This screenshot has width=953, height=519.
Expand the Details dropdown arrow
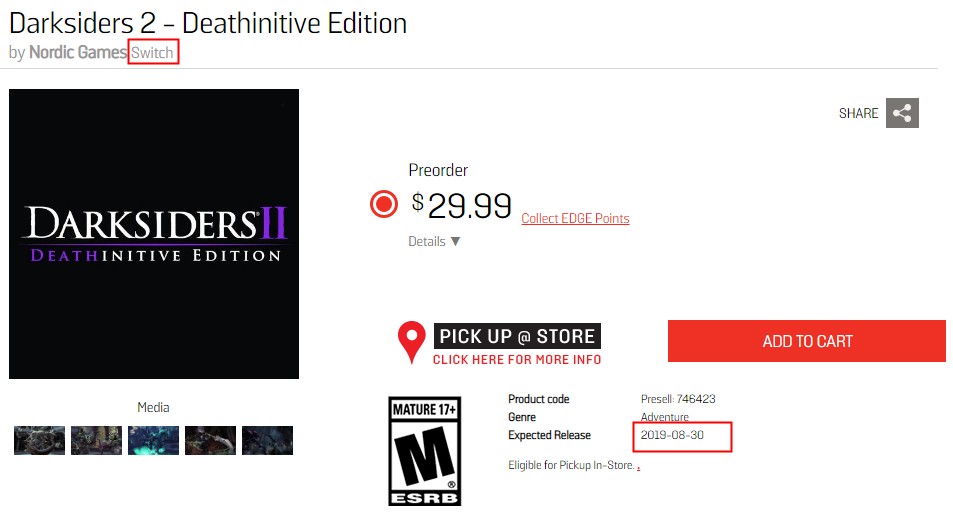(455, 241)
